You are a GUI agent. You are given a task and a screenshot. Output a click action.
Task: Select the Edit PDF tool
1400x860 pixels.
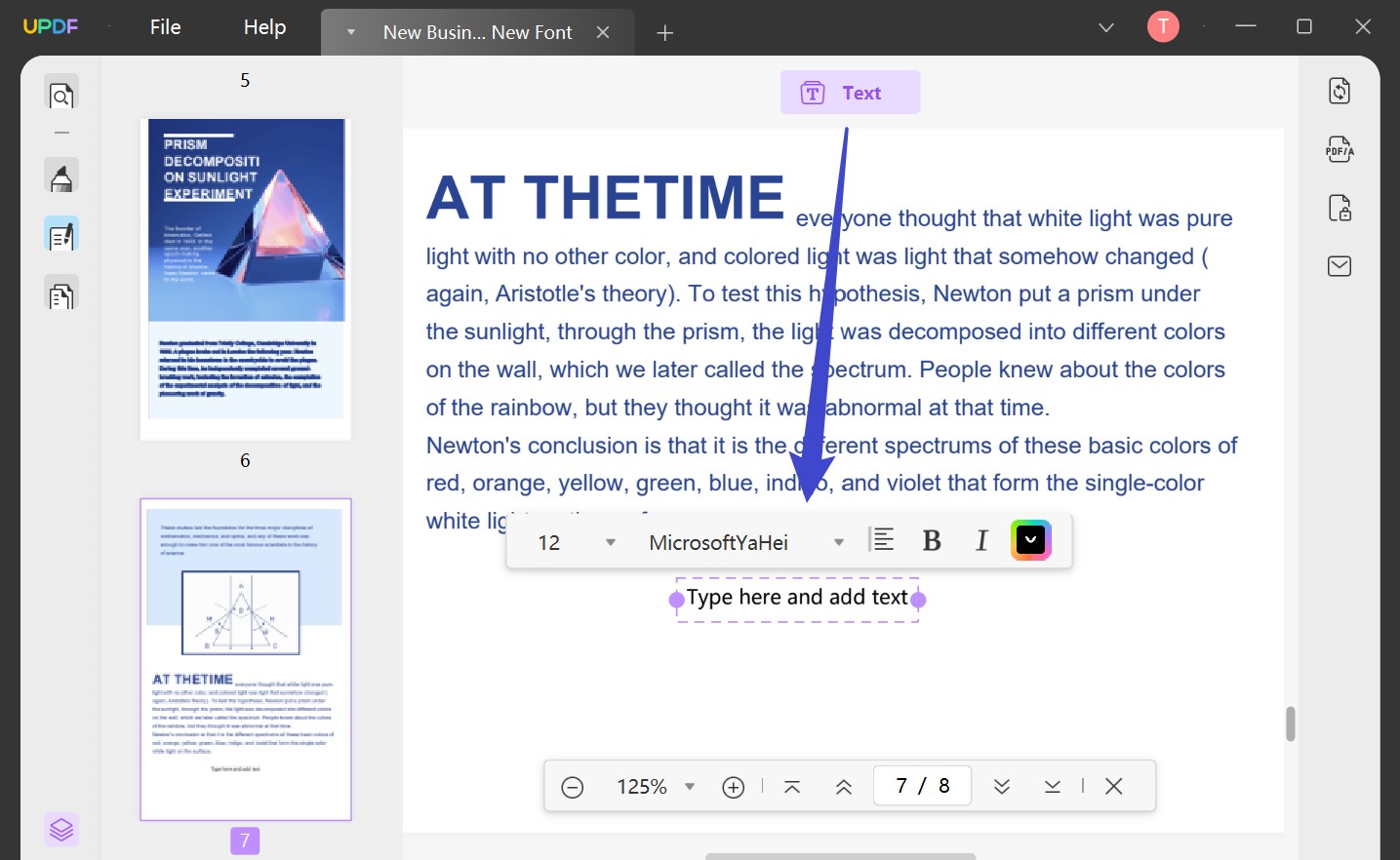click(61, 233)
